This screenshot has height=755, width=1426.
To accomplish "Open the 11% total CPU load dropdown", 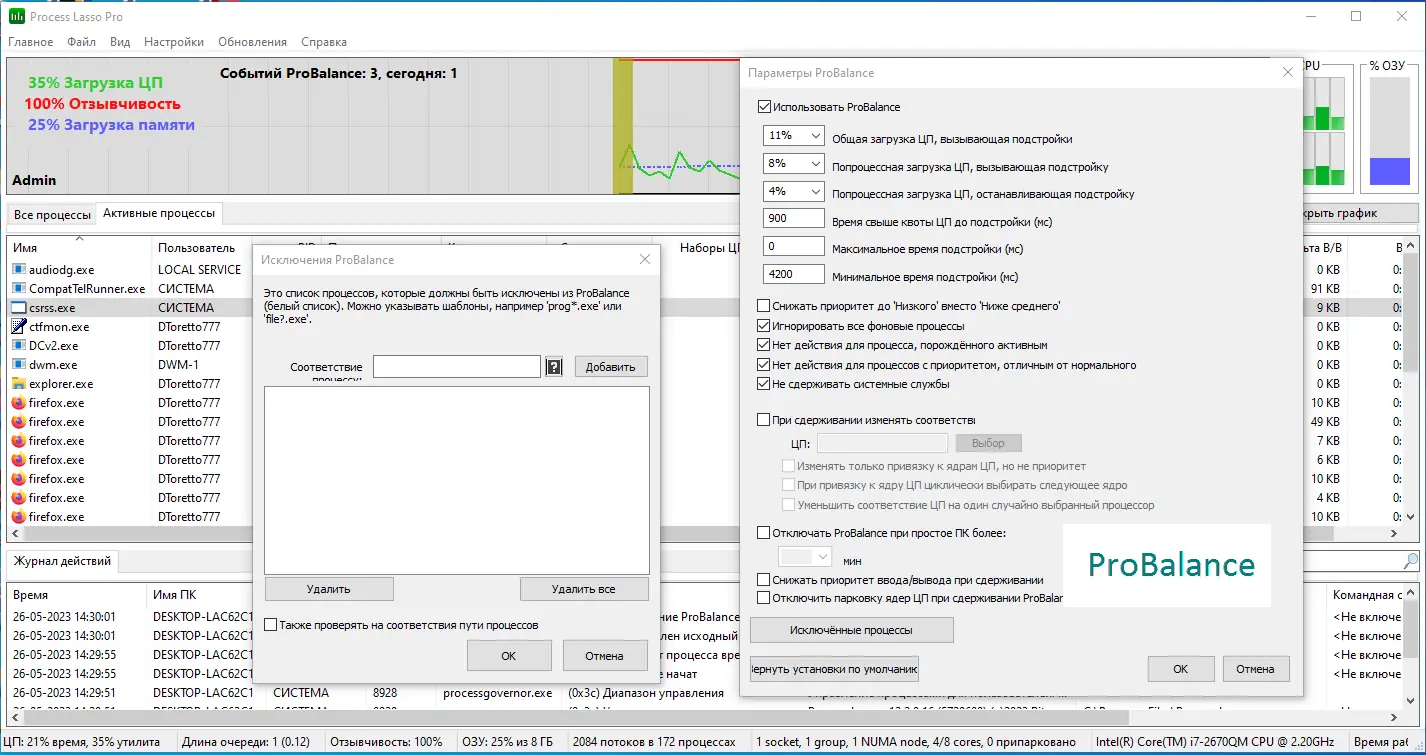I will pyautogui.click(x=793, y=135).
